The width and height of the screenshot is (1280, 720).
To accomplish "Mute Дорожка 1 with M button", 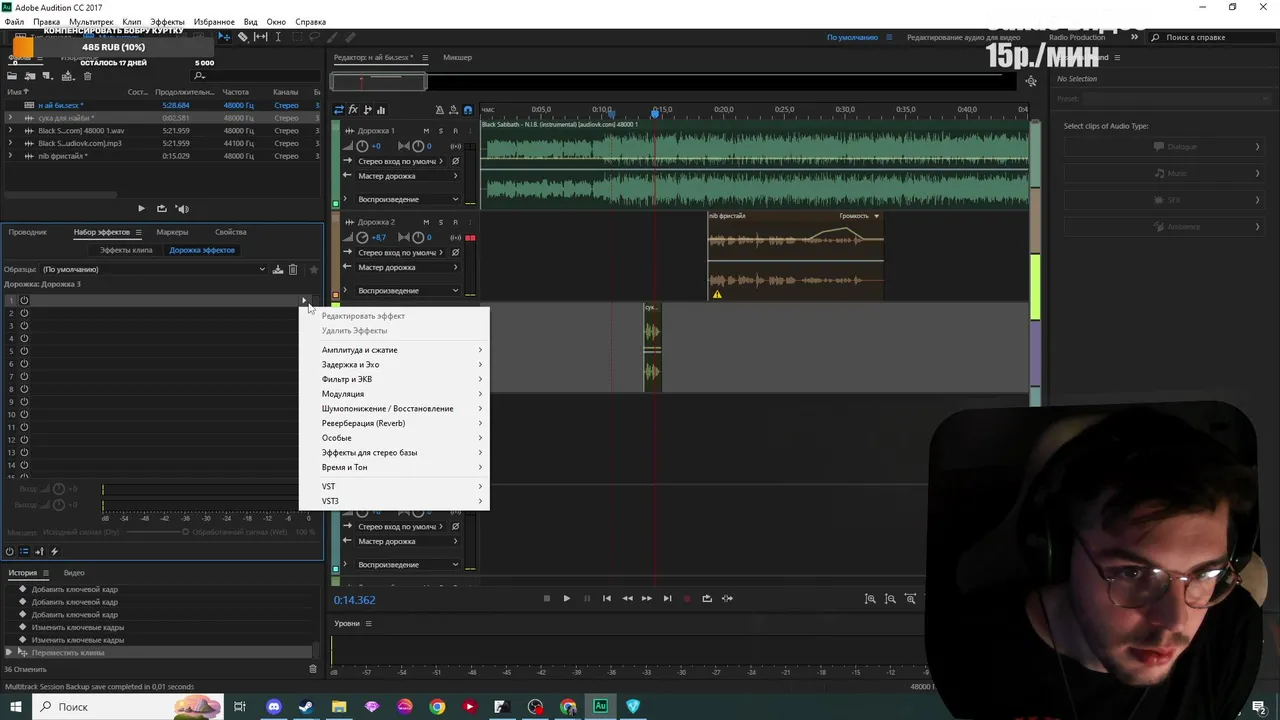I will pos(426,131).
